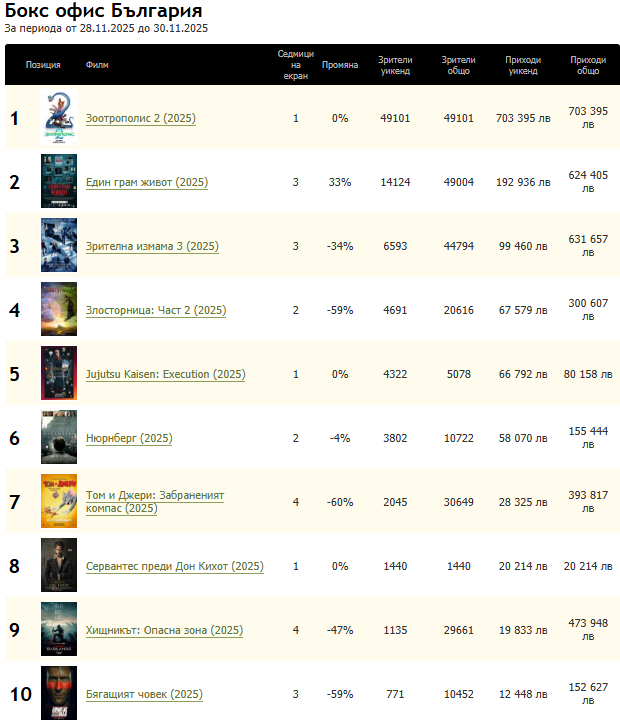
Task: Click the Зрители общо column header
Action: (458, 65)
